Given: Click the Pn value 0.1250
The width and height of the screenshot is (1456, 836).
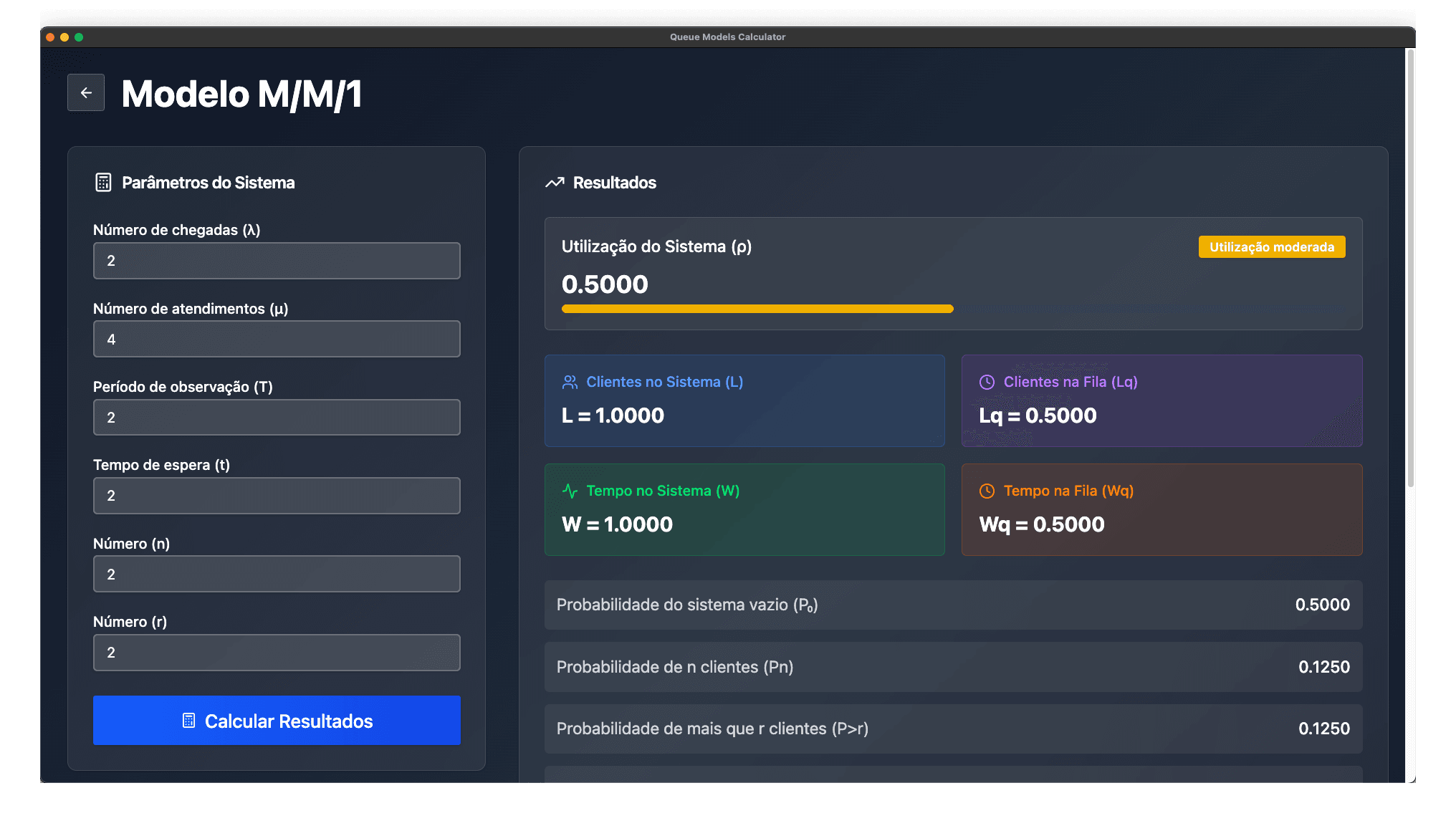Looking at the screenshot, I should coord(1324,668).
